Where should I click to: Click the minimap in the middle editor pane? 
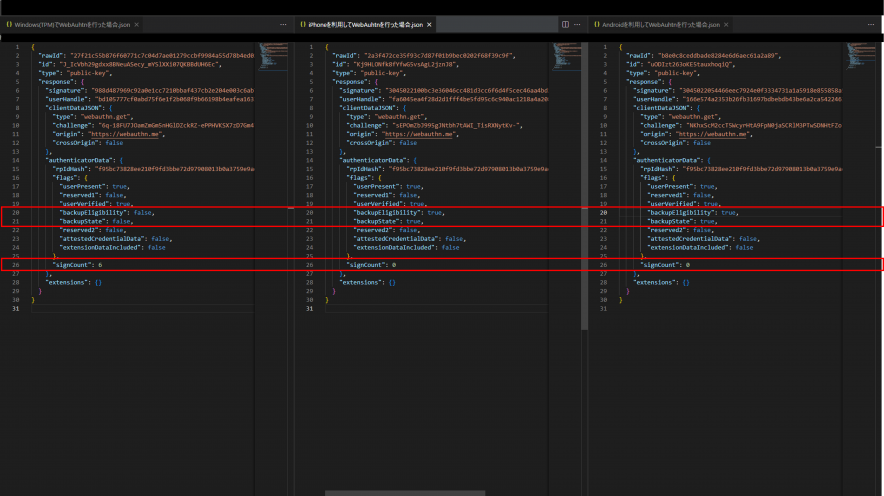click(566, 58)
